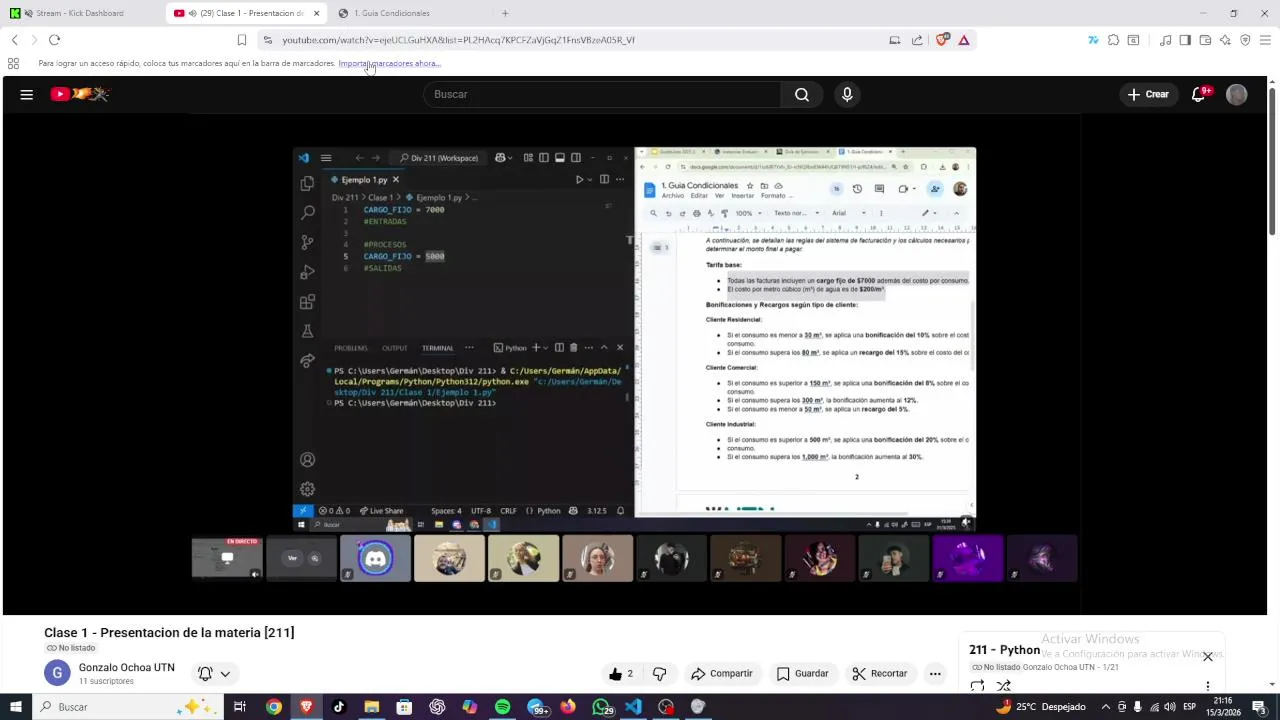Show hidden tray icons chevron

(1105, 707)
